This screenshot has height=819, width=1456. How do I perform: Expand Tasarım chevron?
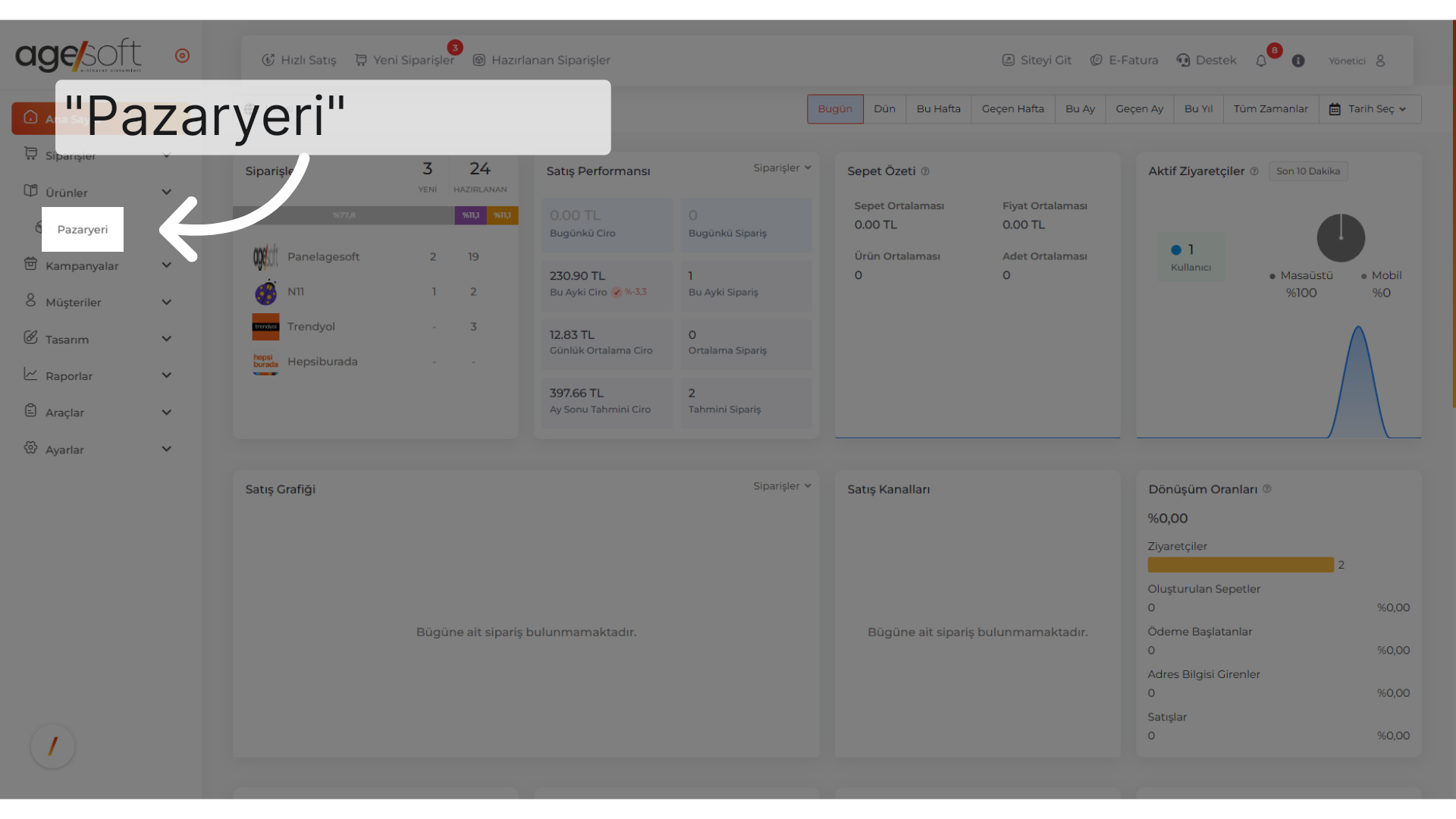pos(167,338)
